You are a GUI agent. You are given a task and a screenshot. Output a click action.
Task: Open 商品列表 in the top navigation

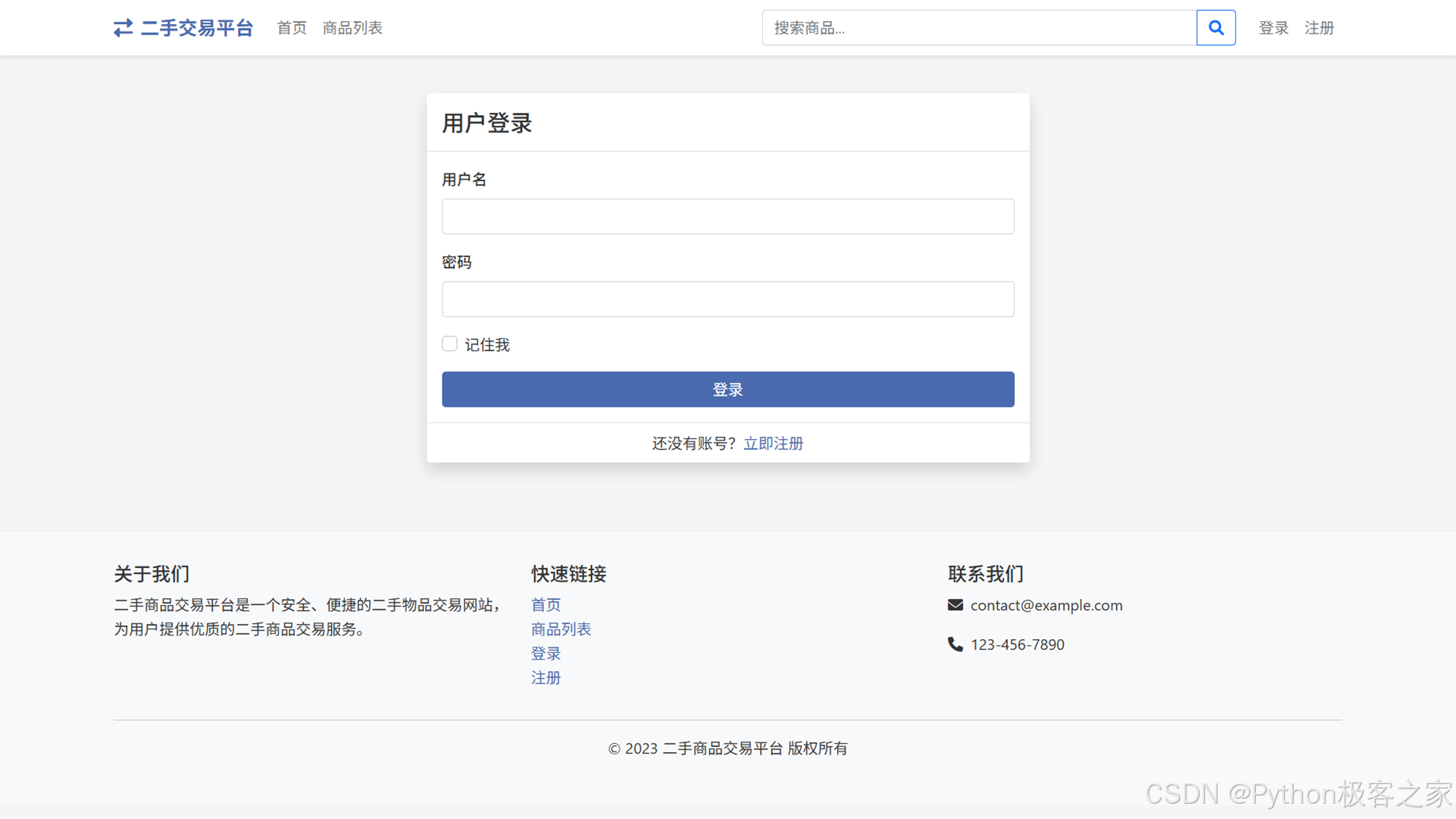tap(352, 28)
